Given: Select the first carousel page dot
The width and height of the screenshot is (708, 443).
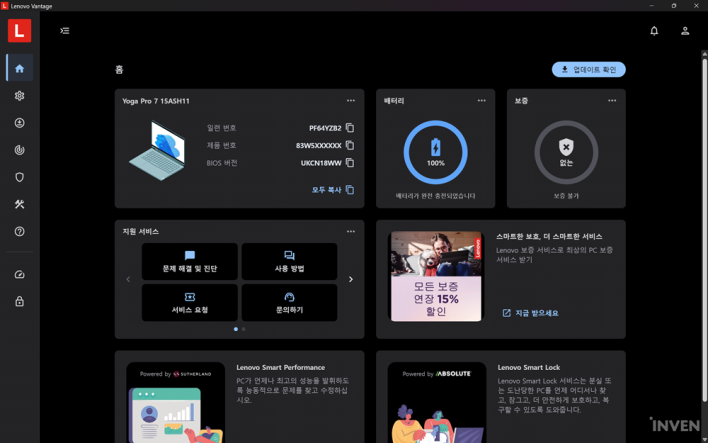Looking at the screenshot, I should click(236, 329).
